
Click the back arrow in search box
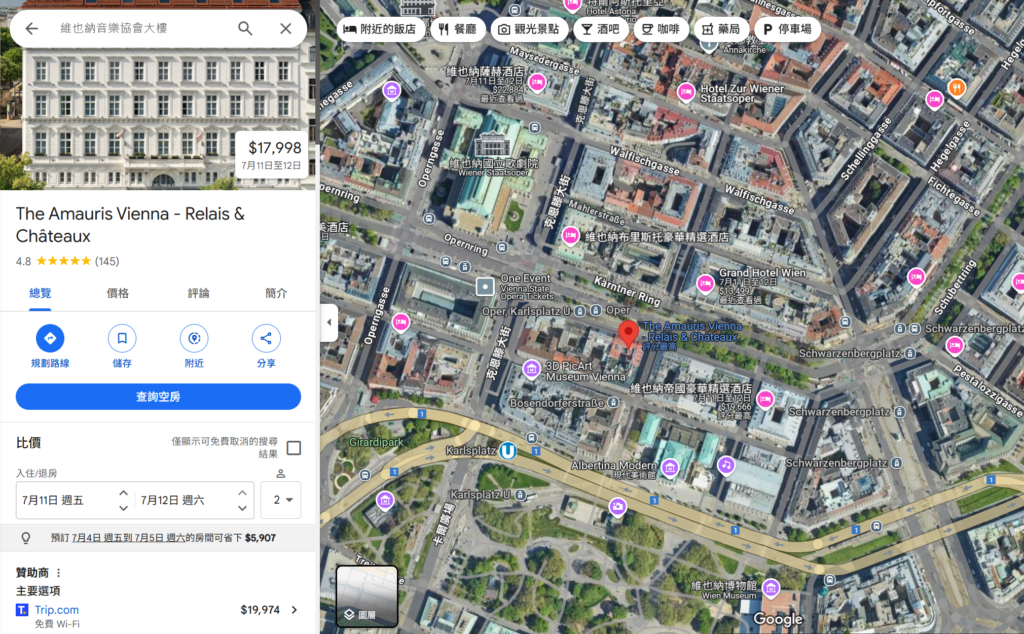pyautogui.click(x=32, y=29)
